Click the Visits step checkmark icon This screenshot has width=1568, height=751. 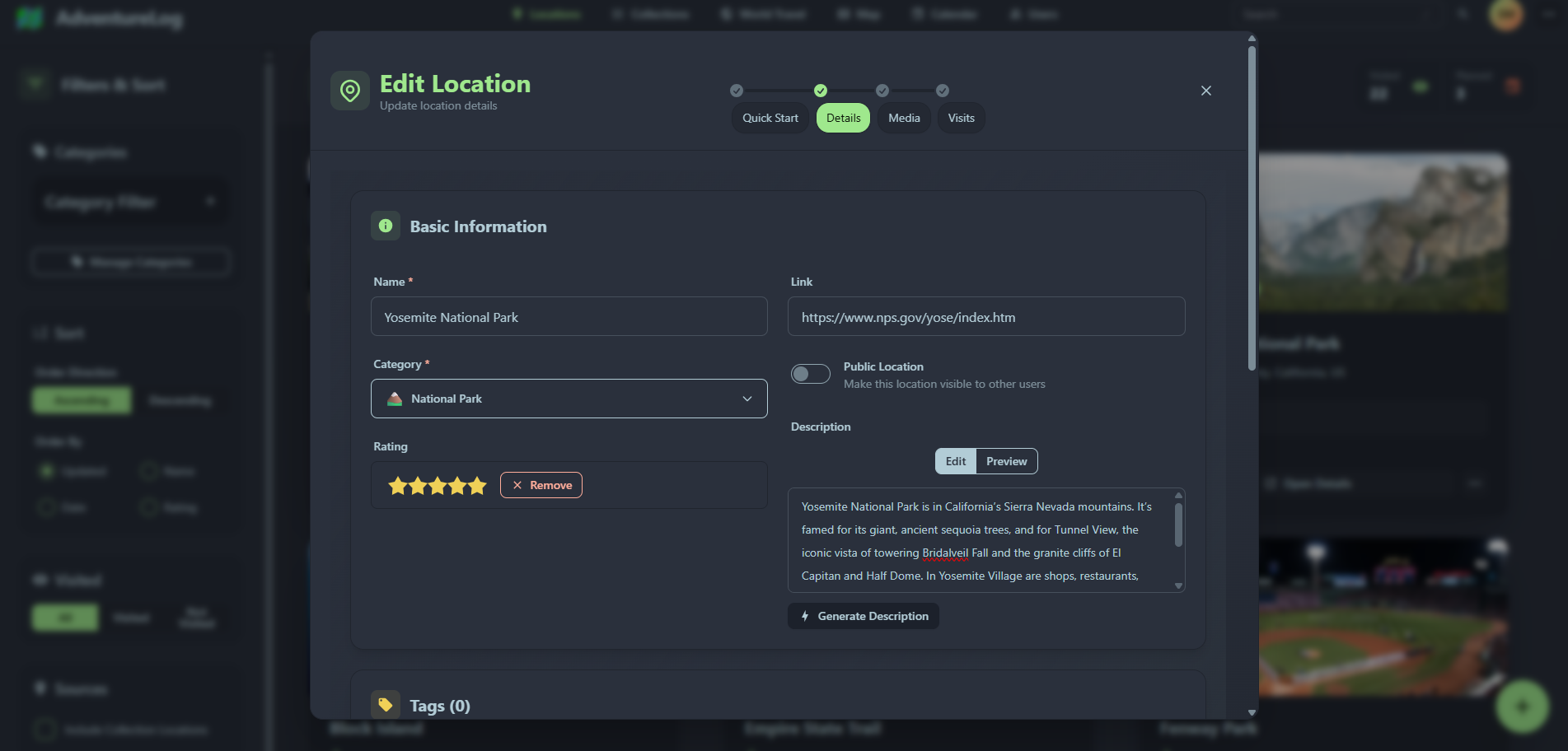click(943, 91)
